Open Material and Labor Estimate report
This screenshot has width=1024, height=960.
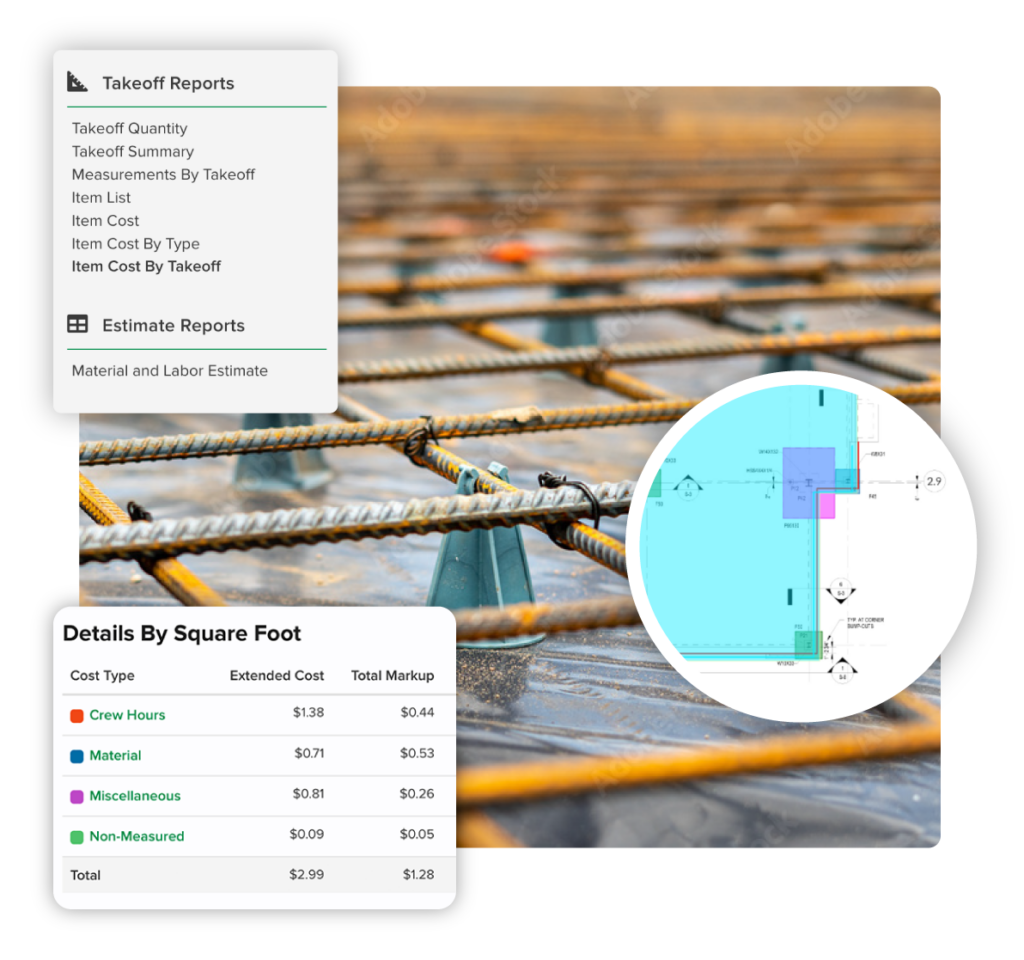(x=169, y=370)
